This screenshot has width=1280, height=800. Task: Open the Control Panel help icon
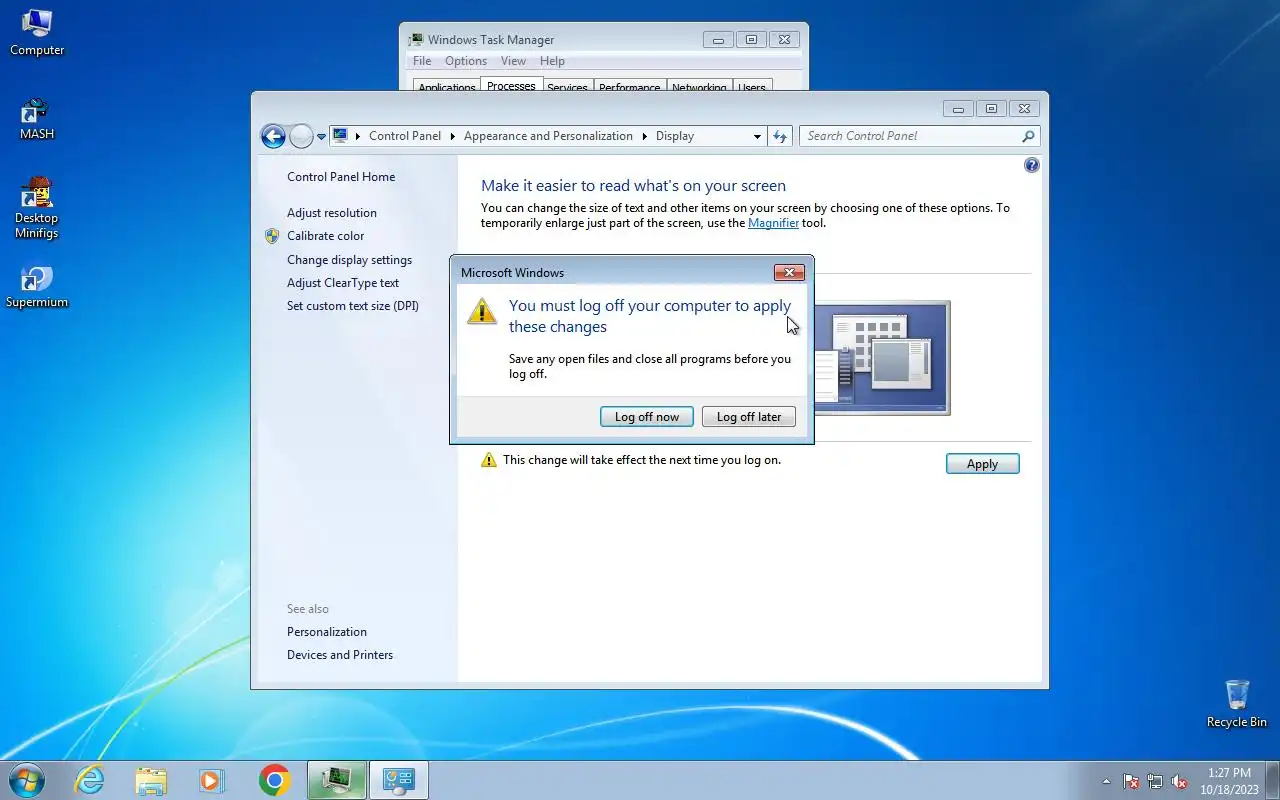tap(1032, 165)
